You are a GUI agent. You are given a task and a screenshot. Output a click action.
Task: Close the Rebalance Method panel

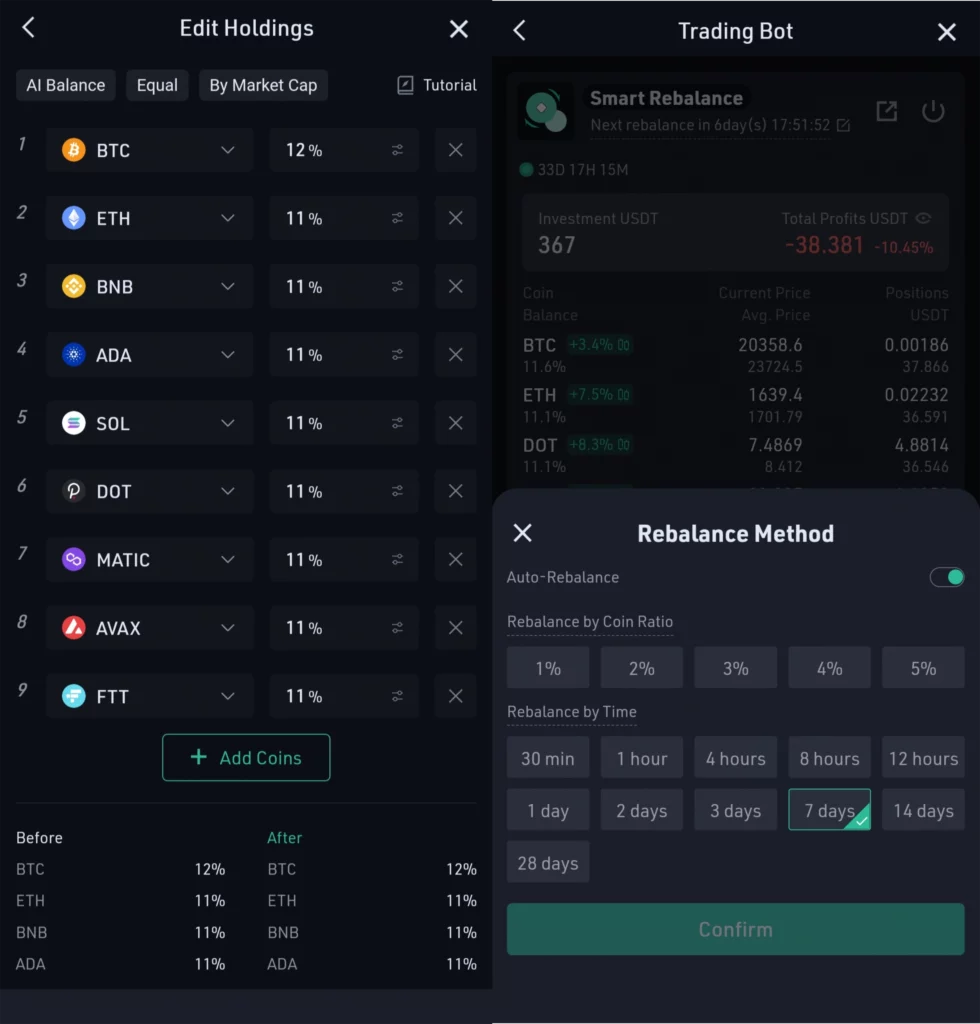pos(522,533)
